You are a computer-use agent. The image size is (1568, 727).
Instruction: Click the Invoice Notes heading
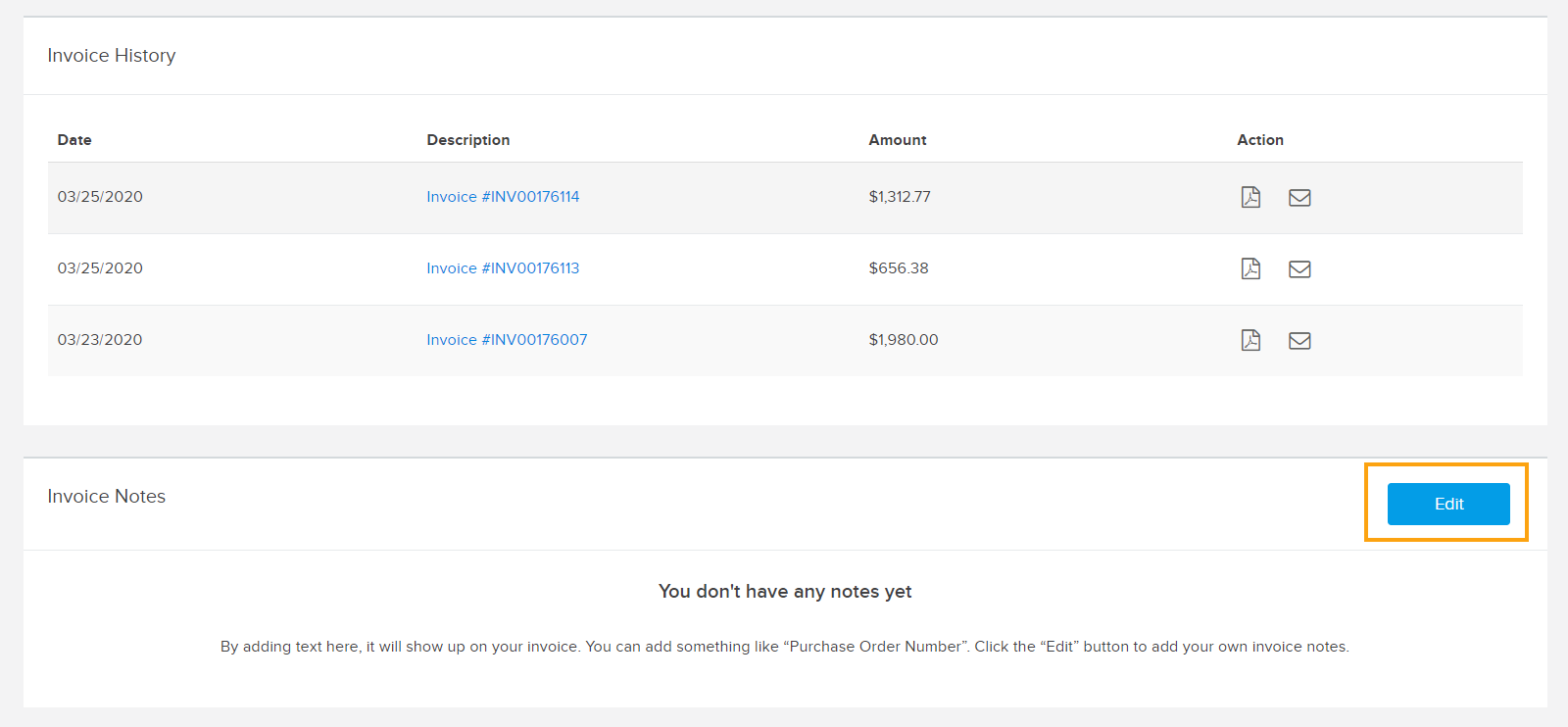pyautogui.click(x=107, y=497)
